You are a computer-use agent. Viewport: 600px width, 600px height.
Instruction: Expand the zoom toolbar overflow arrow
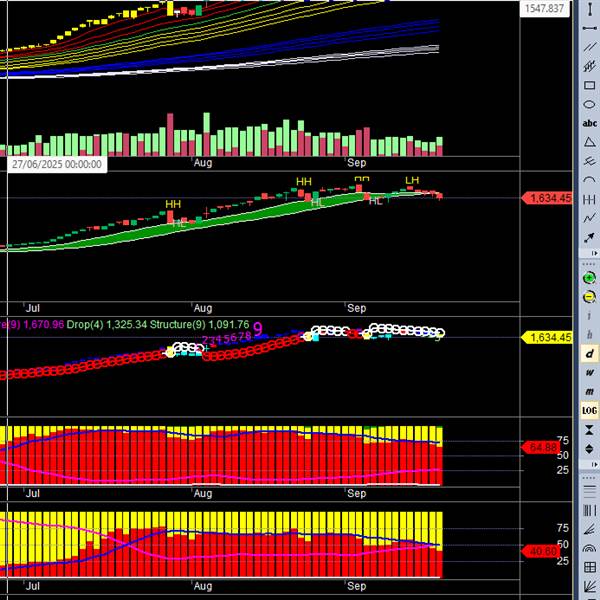pyautogui.click(x=595, y=465)
